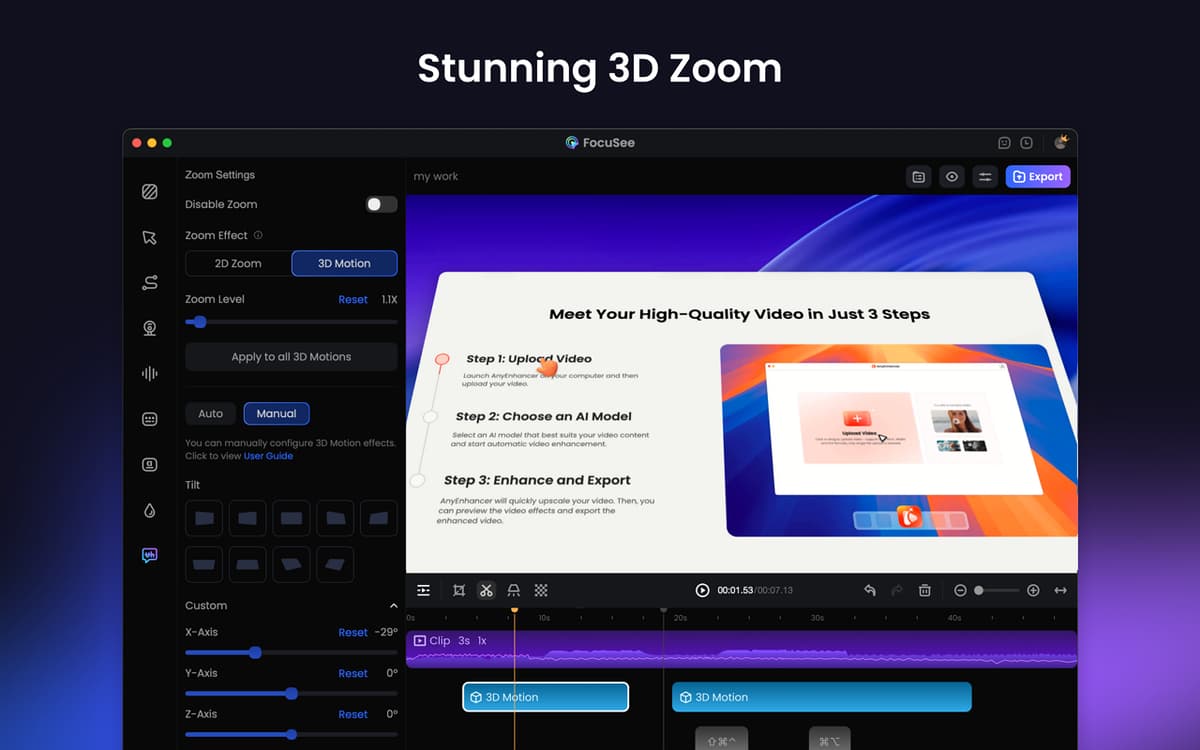Undo the last action
Screen dimensions: 1200x750
point(870,590)
